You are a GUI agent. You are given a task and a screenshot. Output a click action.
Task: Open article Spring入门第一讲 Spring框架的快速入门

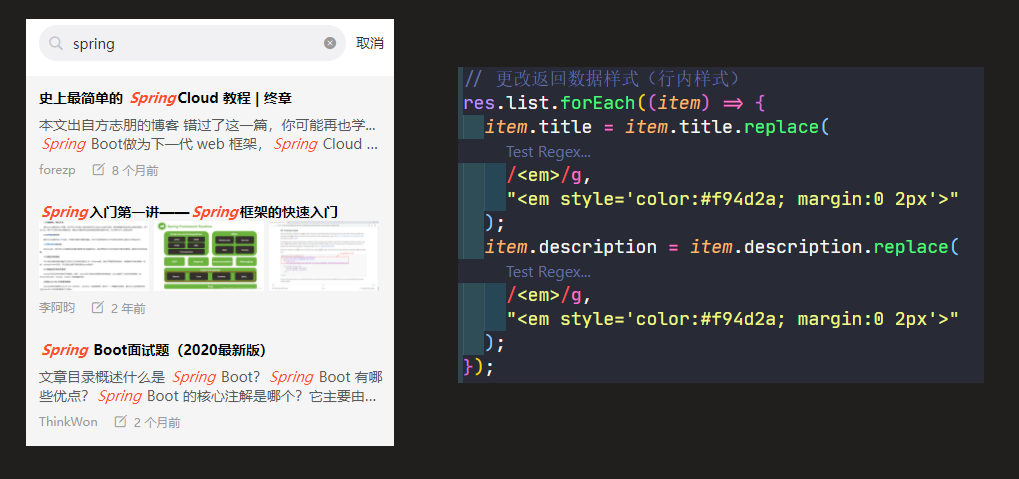pos(189,212)
